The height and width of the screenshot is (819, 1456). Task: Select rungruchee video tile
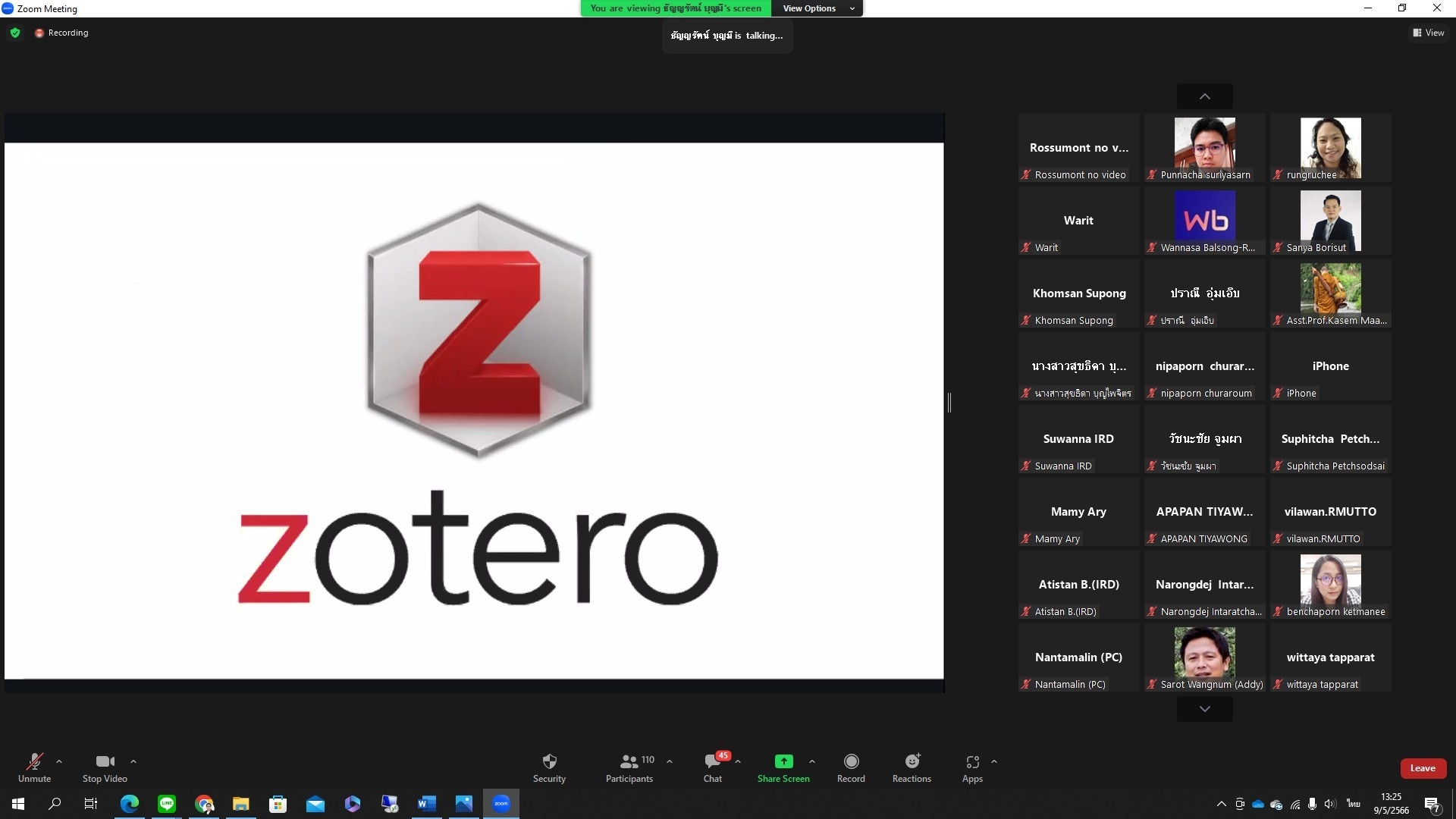click(x=1330, y=148)
